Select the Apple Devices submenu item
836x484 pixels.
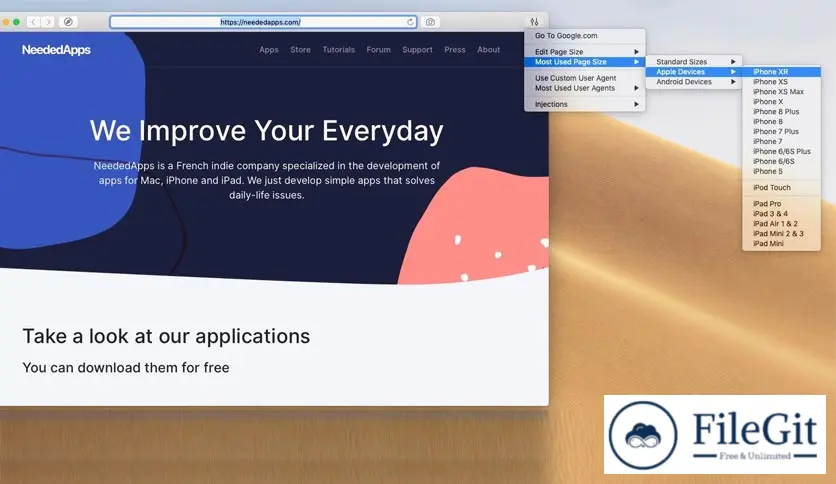click(x=694, y=71)
